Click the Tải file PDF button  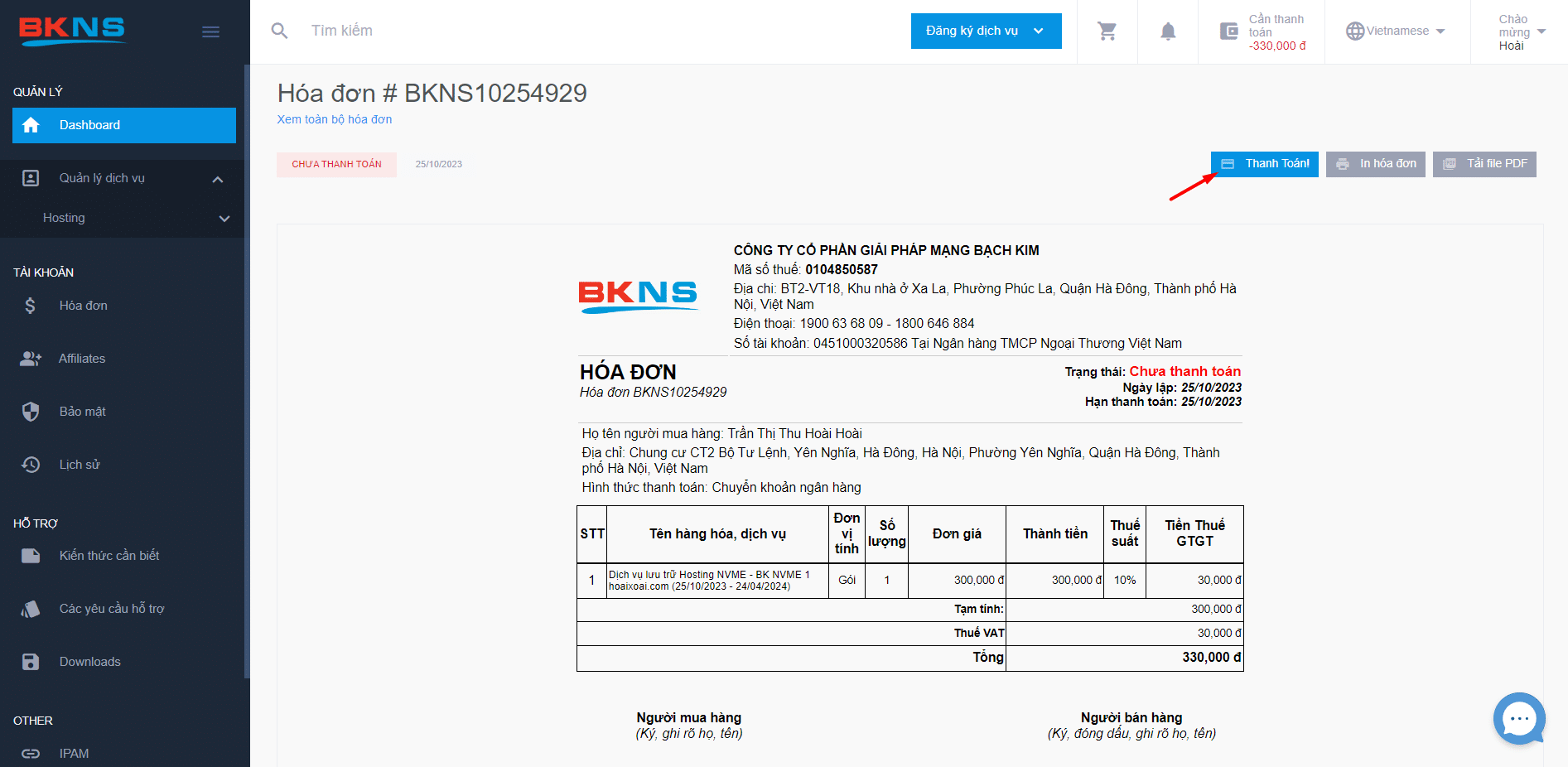click(1484, 164)
